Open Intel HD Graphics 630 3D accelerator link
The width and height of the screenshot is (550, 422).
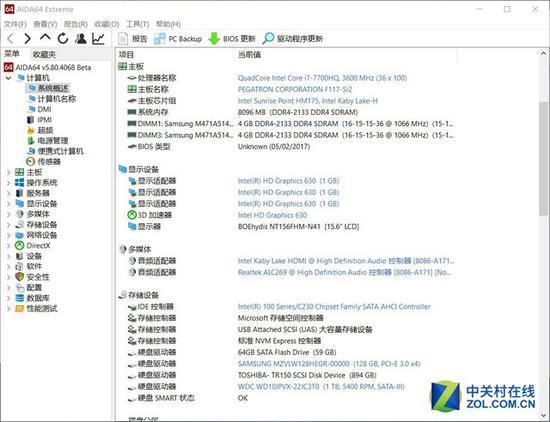[x=272, y=215]
